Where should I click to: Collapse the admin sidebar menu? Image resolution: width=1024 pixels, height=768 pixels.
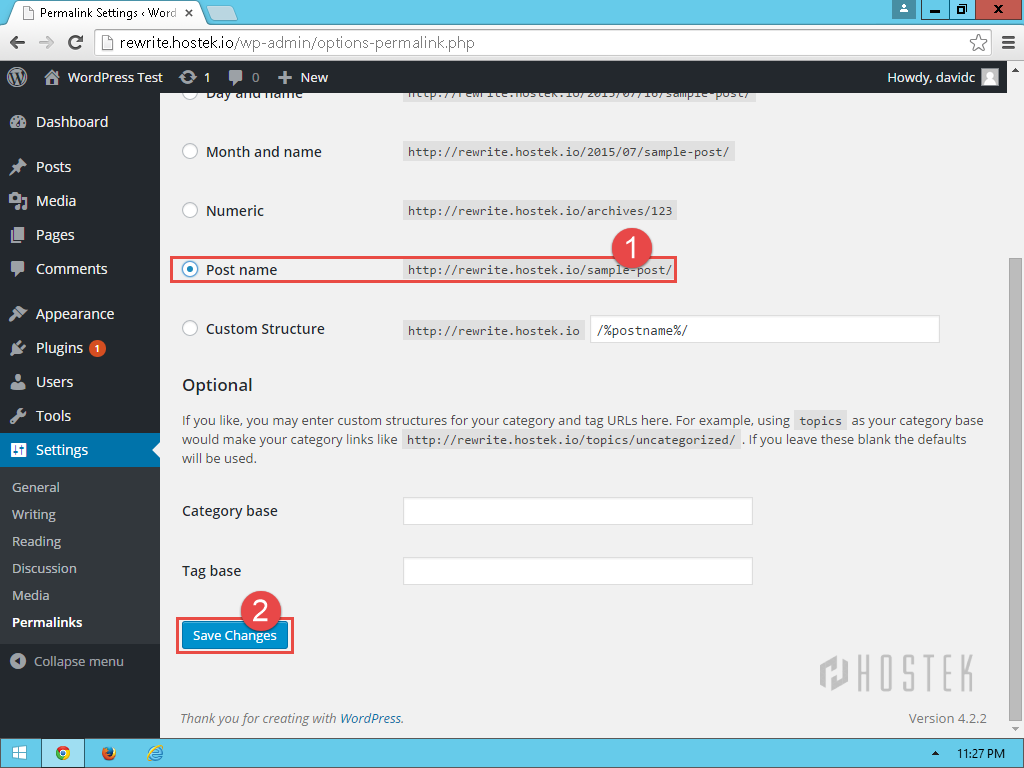67,661
